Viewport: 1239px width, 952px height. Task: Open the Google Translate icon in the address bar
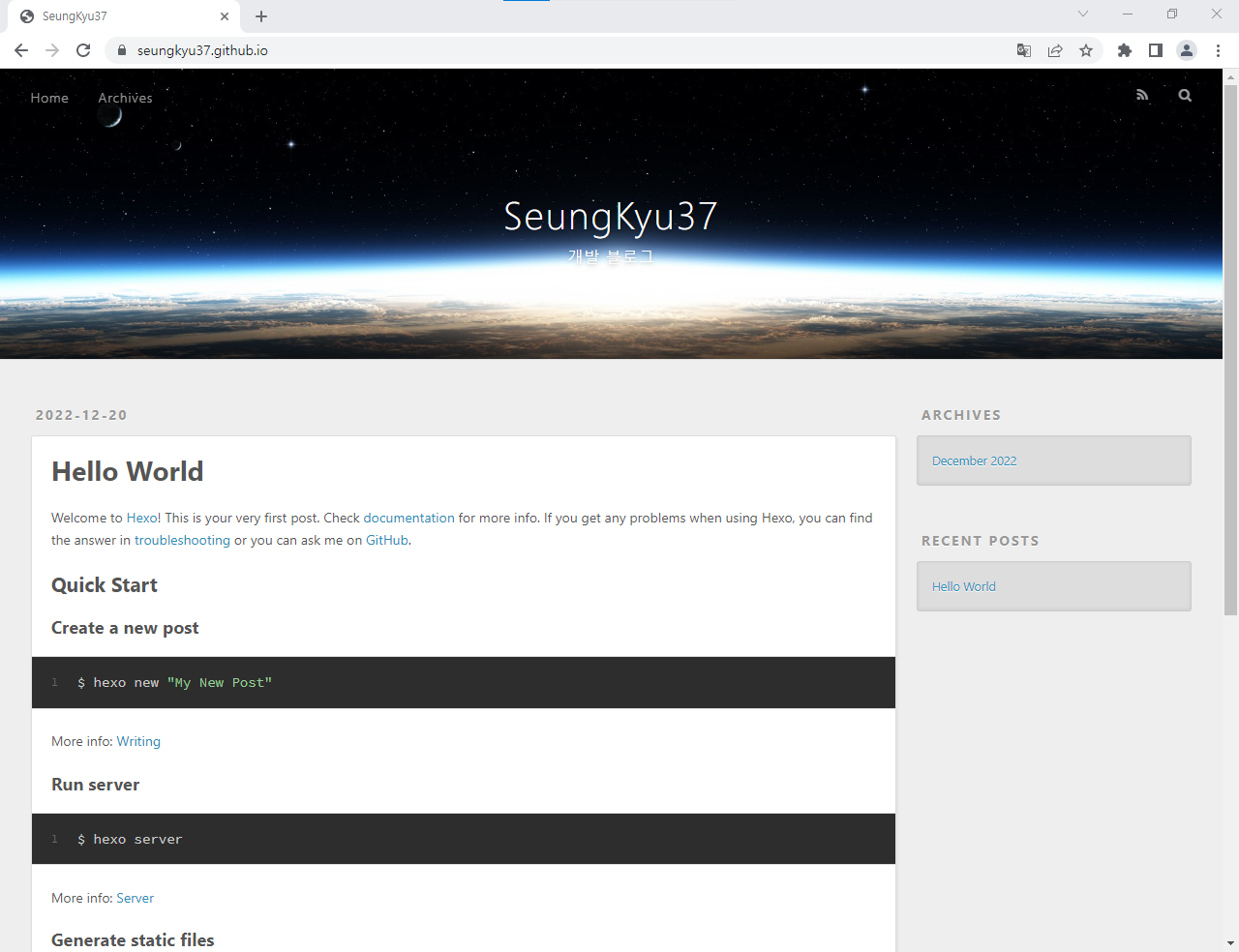tap(1024, 50)
